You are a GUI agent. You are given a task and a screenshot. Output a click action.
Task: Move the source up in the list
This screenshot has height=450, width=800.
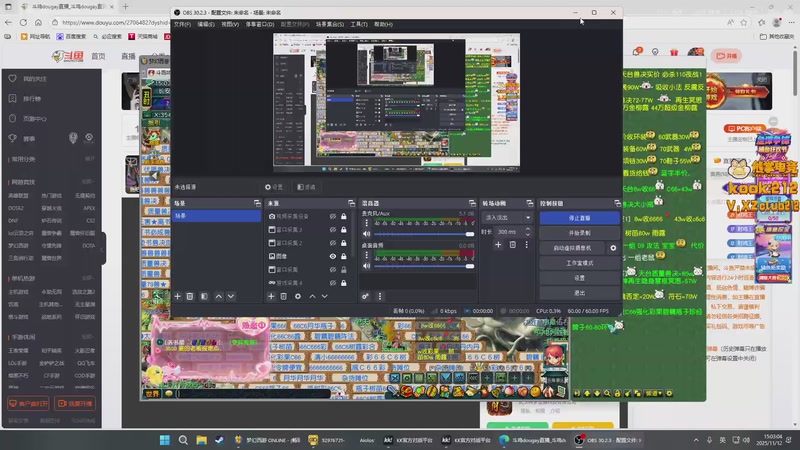[312, 296]
